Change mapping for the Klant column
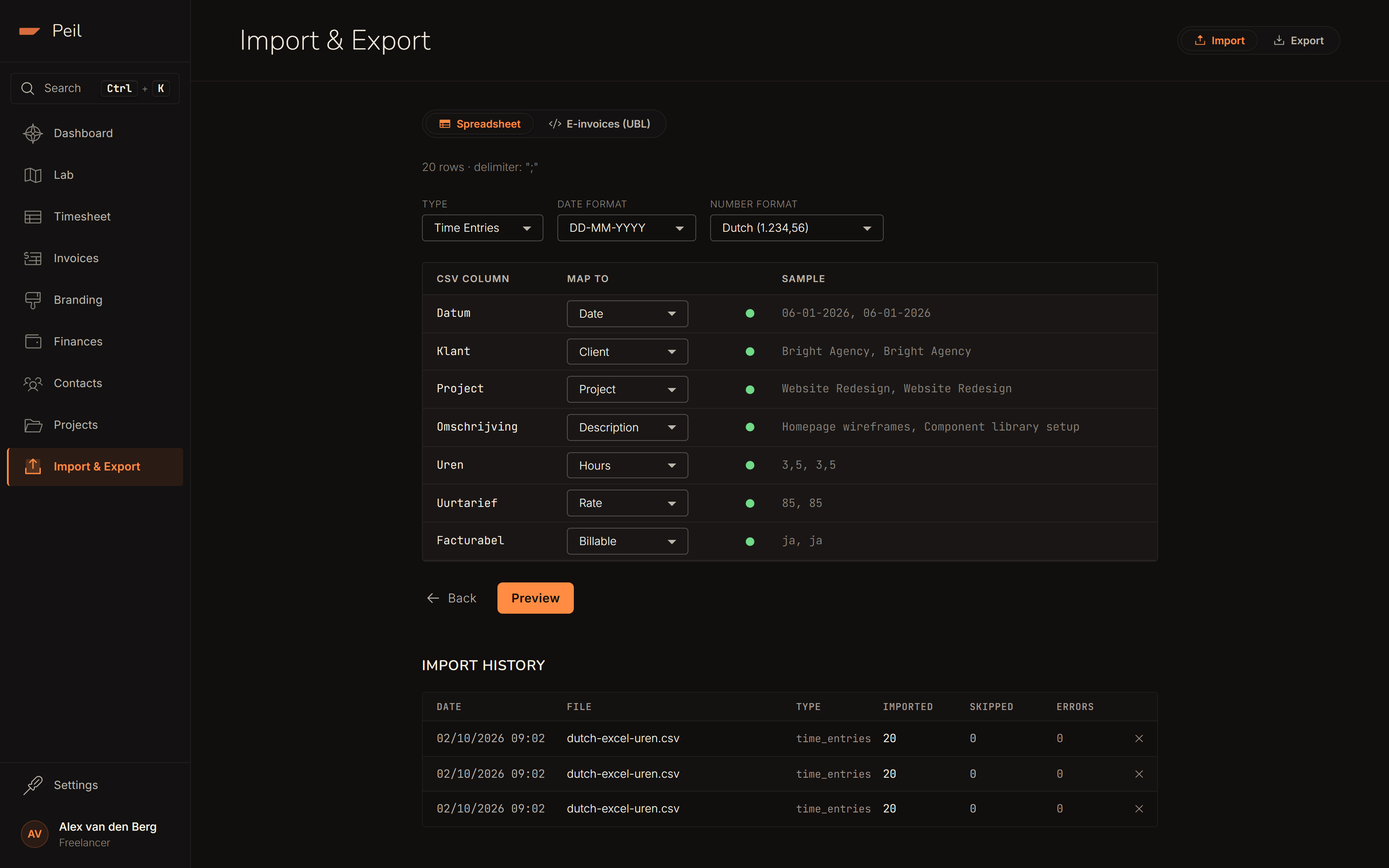The image size is (1389, 868). [x=627, y=352]
